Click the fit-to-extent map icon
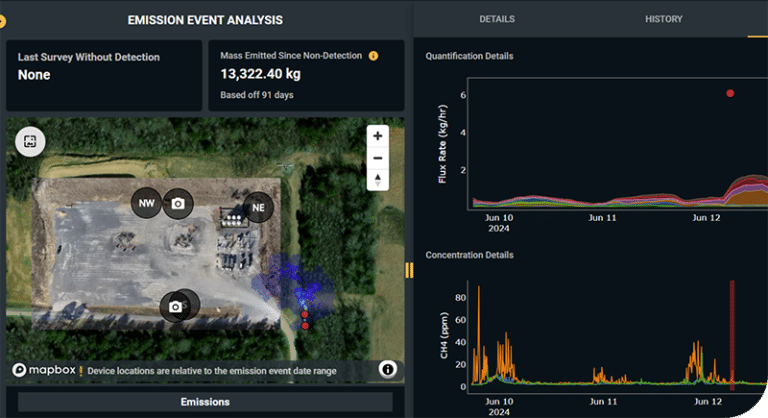Viewport: 768px width, 418px height. point(30,142)
